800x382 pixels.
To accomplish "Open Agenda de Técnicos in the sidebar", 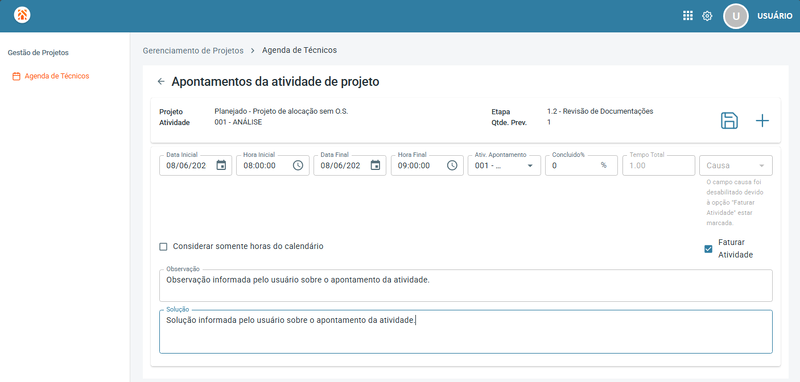I will pos(57,76).
